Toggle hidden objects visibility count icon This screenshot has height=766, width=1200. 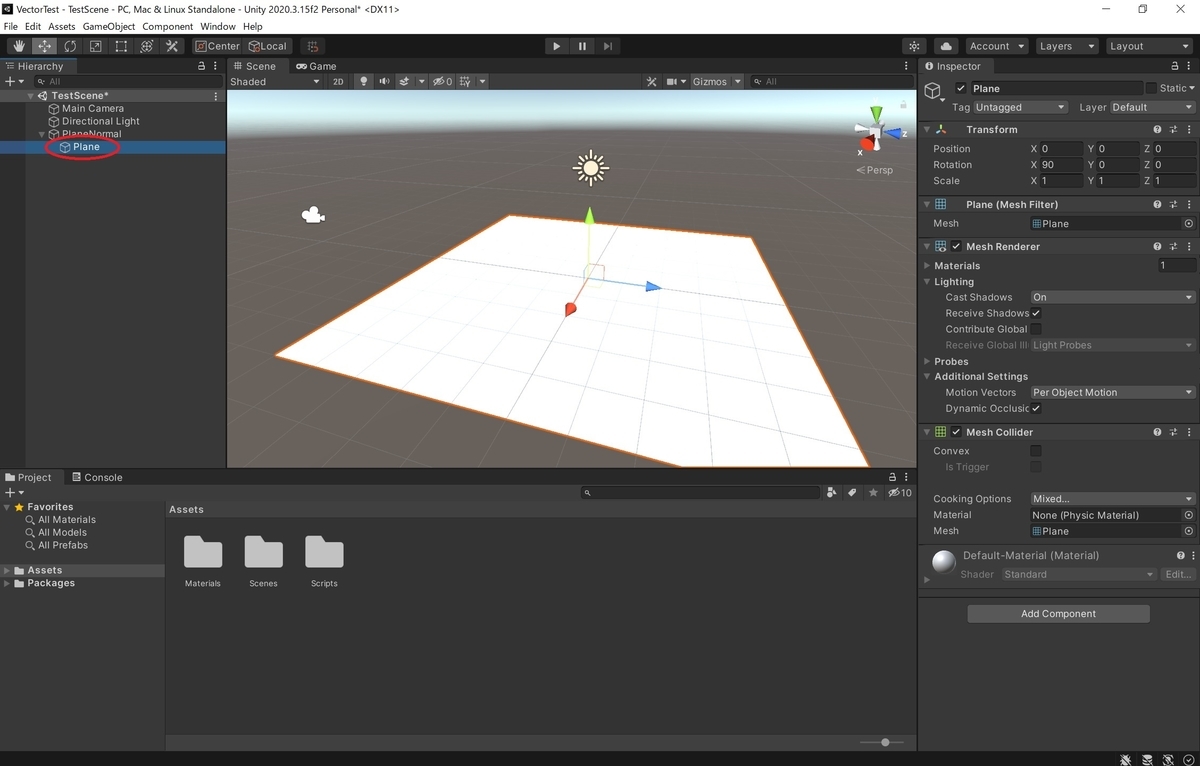(x=442, y=82)
